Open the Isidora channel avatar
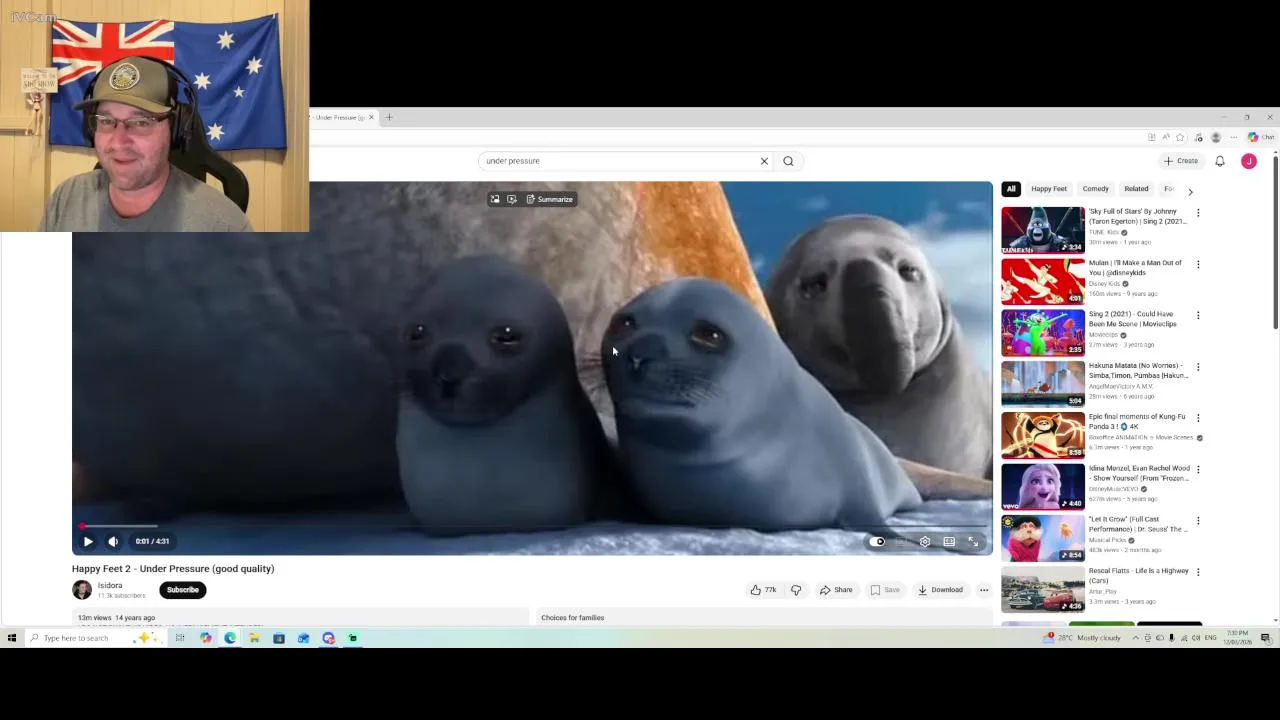This screenshot has height=720, width=1280. [82, 590]
